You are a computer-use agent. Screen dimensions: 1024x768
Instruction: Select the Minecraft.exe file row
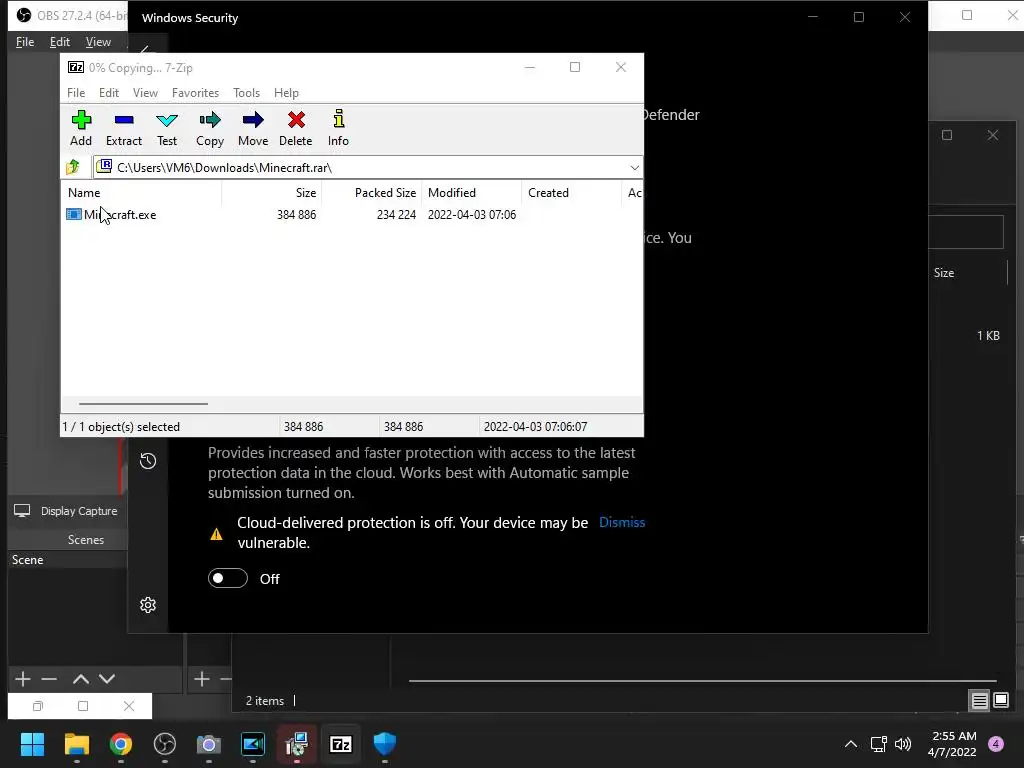291,214
